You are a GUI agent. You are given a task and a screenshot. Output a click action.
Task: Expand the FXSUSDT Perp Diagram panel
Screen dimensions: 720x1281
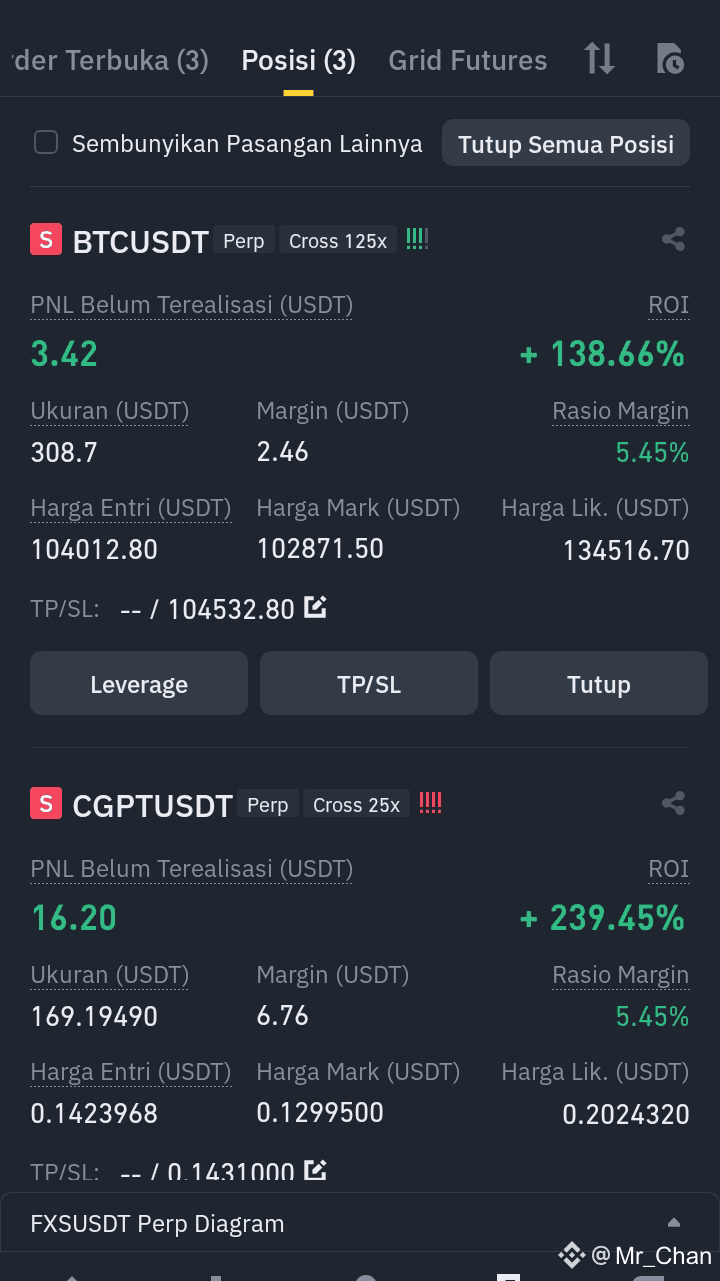pos(674,1222)
